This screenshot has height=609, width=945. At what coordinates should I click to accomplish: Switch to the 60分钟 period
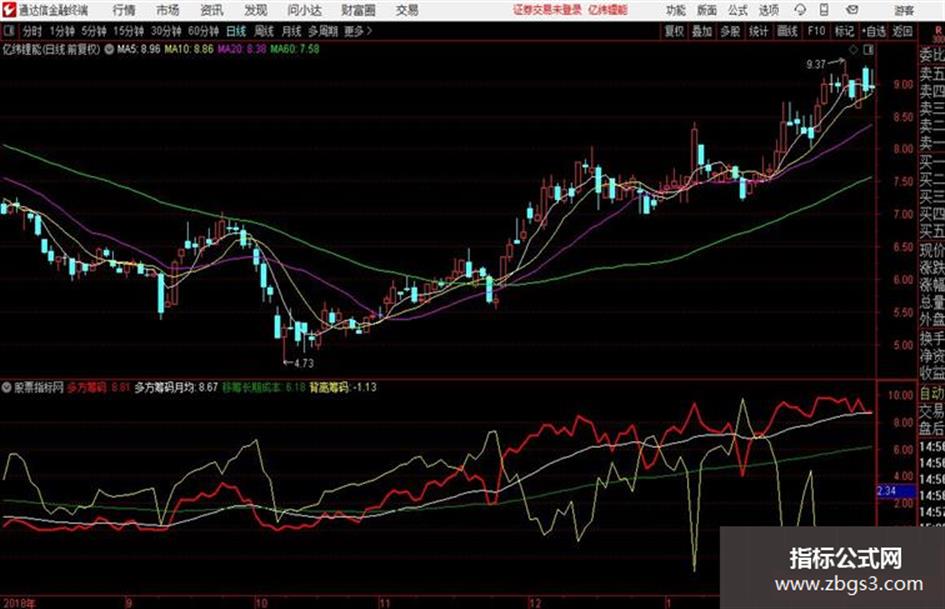[203, 31]
